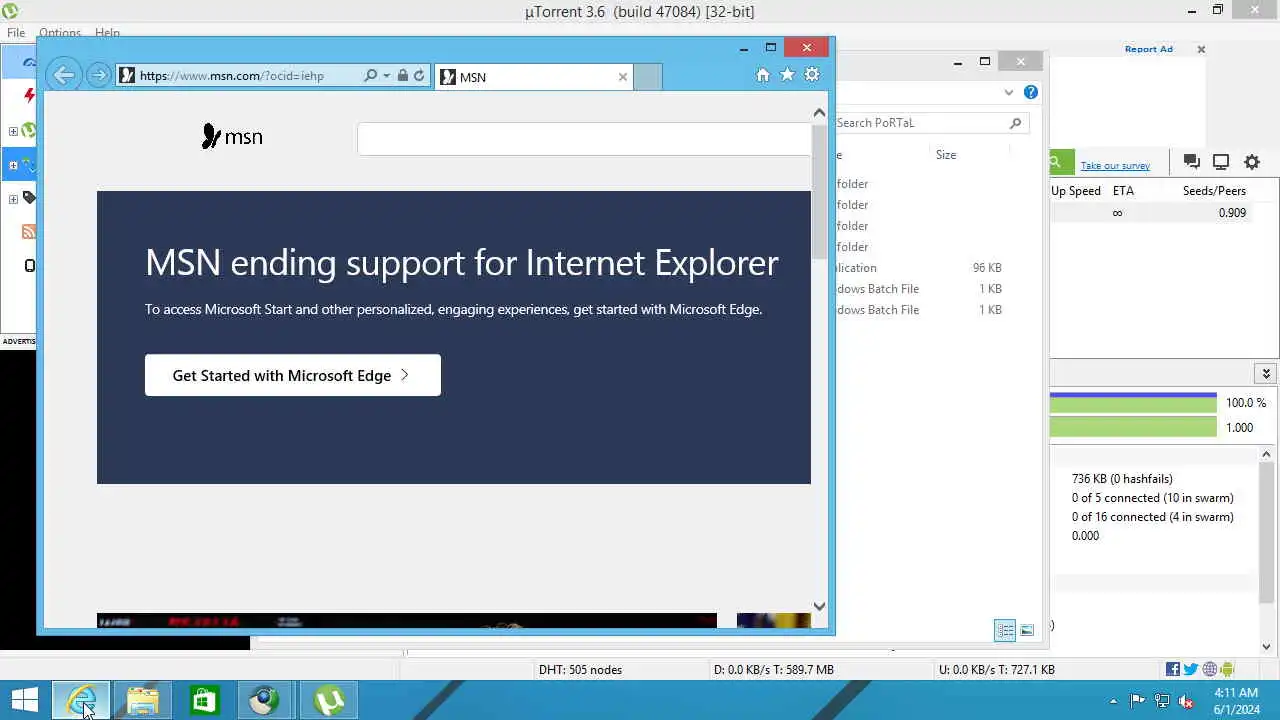The image size is (1280, 720).
Task: Open the Facebook icon in status bar
Action: point(1173,669)
